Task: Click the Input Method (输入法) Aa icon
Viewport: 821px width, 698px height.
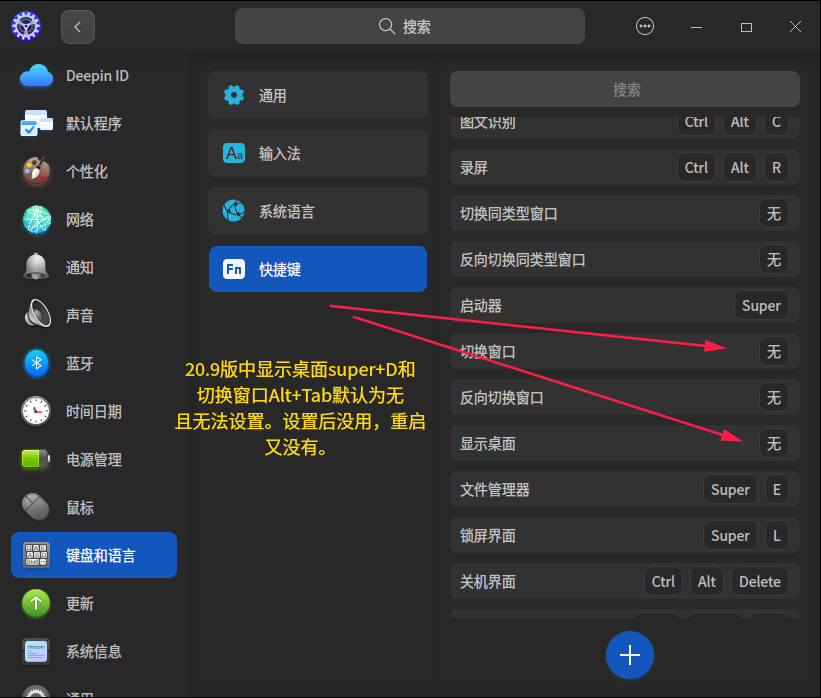Action: point(234,153)
